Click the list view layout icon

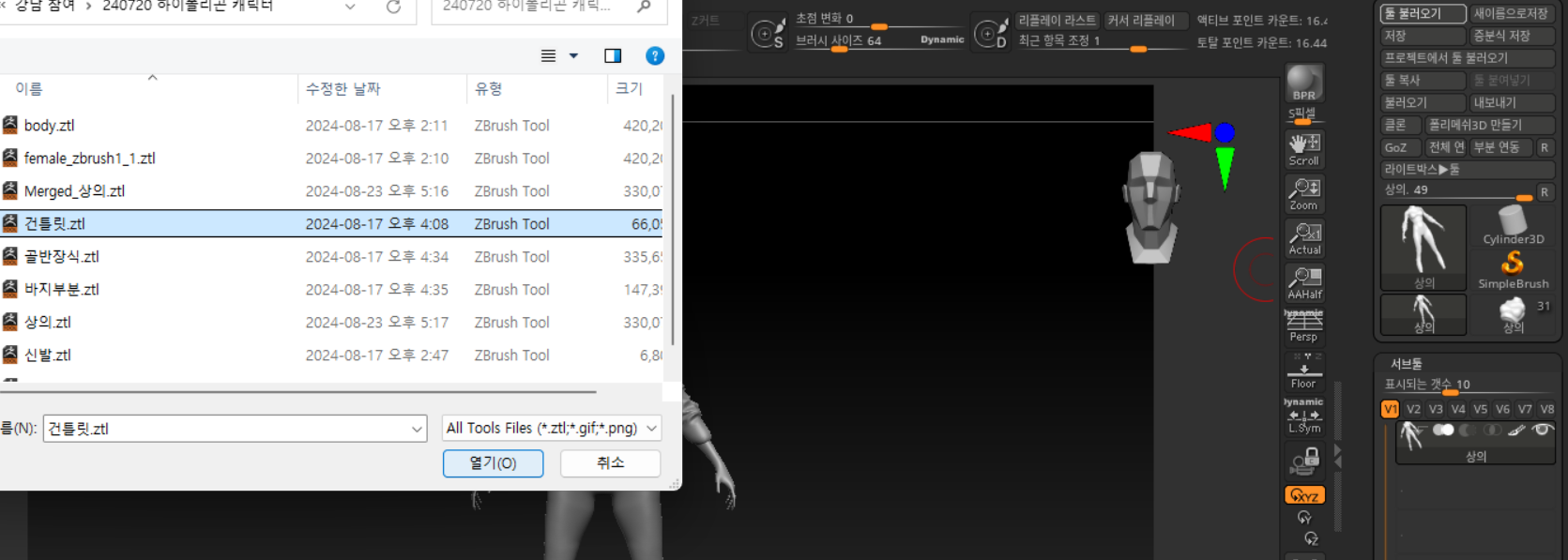[549, 56]
